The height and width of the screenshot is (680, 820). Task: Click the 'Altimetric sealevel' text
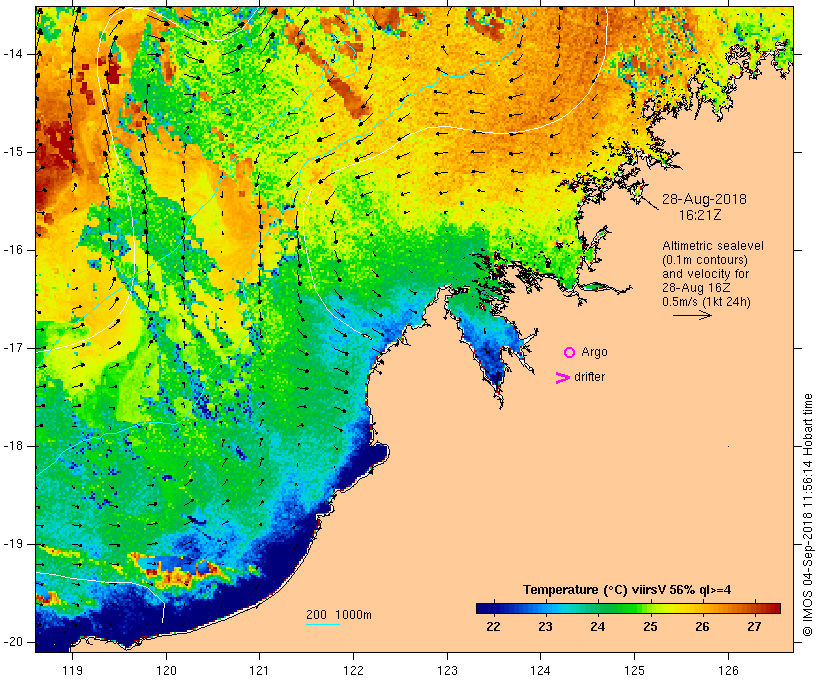click(712, 246)
